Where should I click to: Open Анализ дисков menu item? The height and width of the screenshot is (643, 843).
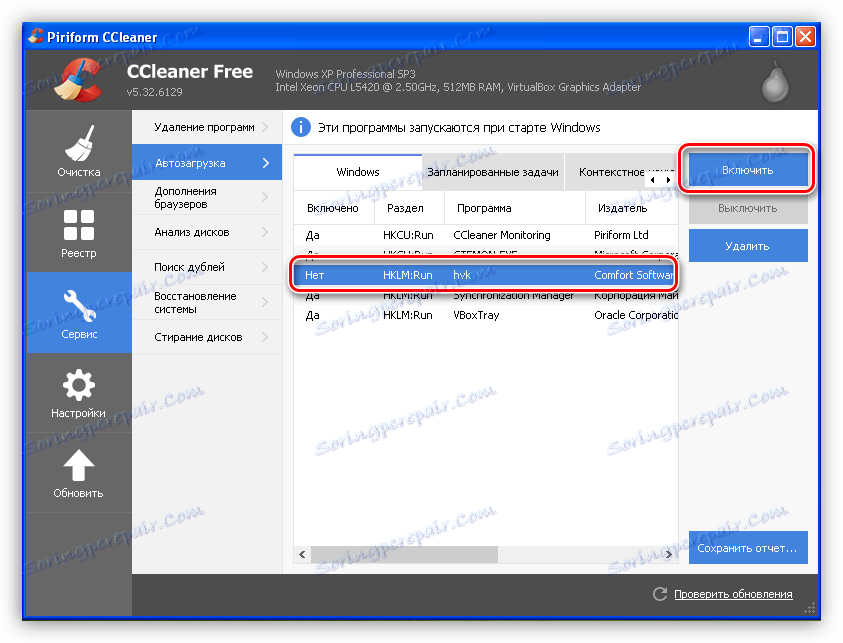click(x=207, y=232)
